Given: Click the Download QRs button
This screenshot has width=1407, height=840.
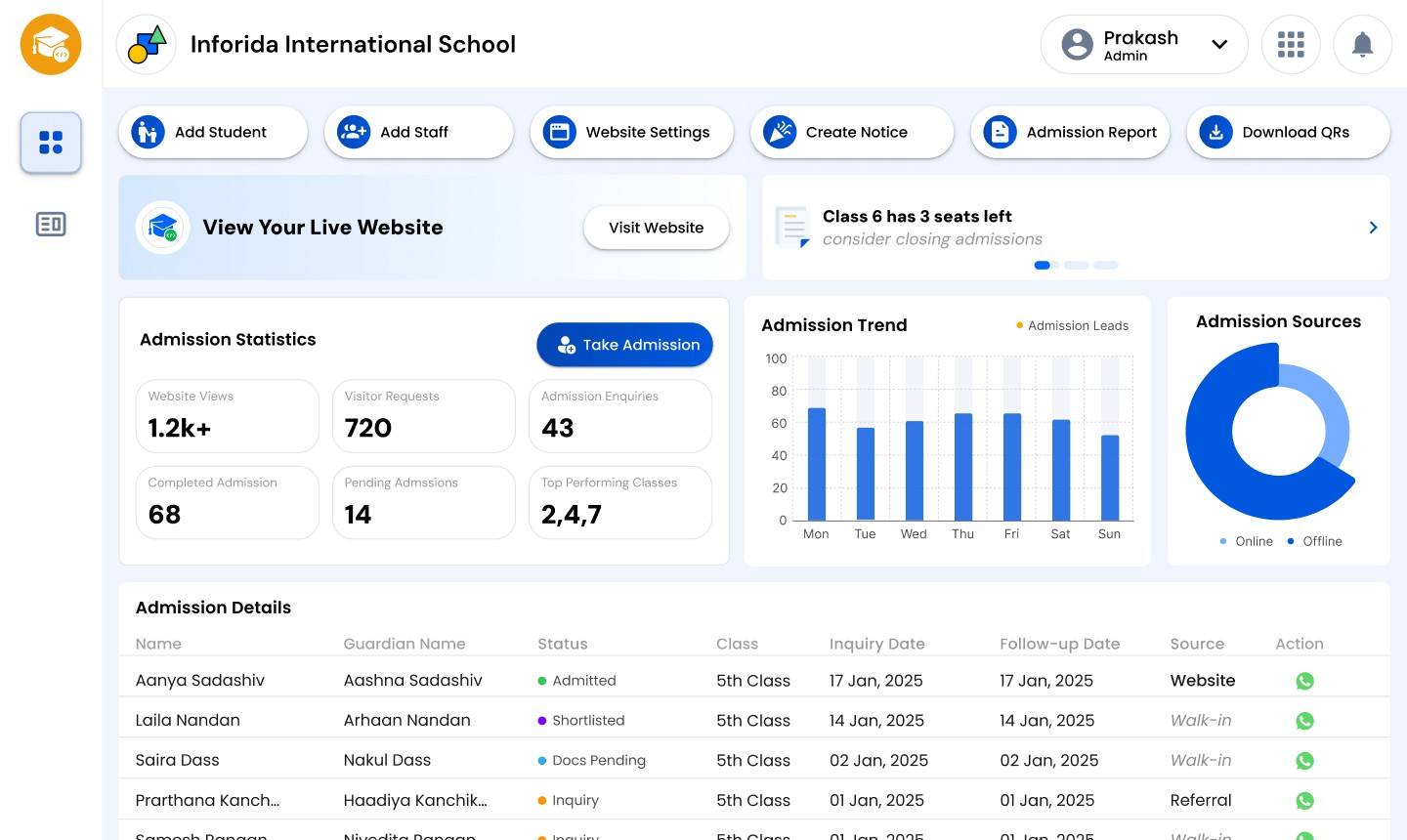Looking at the screenshot, I should coord(1287,133).
